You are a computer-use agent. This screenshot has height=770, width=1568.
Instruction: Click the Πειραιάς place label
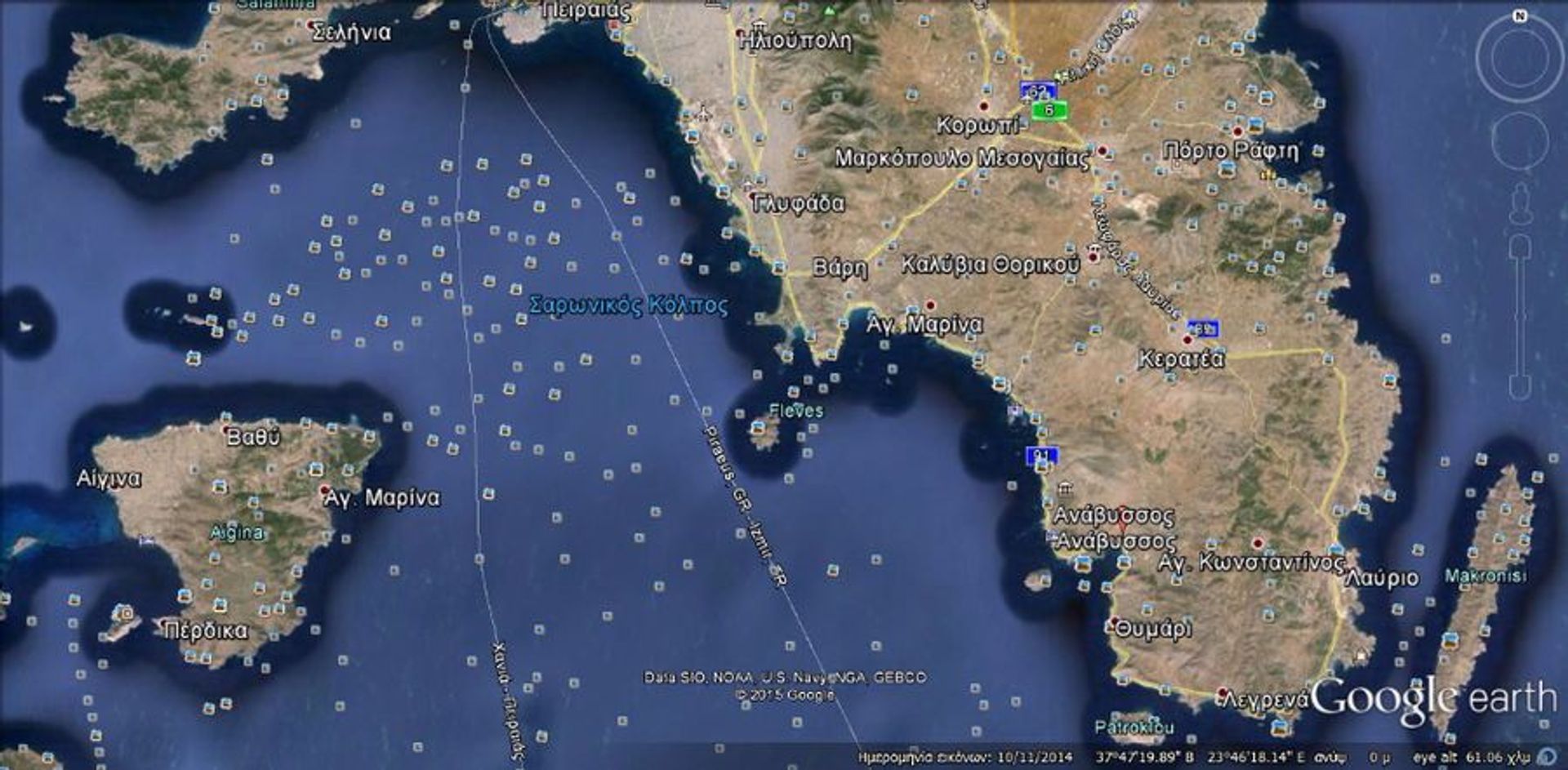click(587, 11)
